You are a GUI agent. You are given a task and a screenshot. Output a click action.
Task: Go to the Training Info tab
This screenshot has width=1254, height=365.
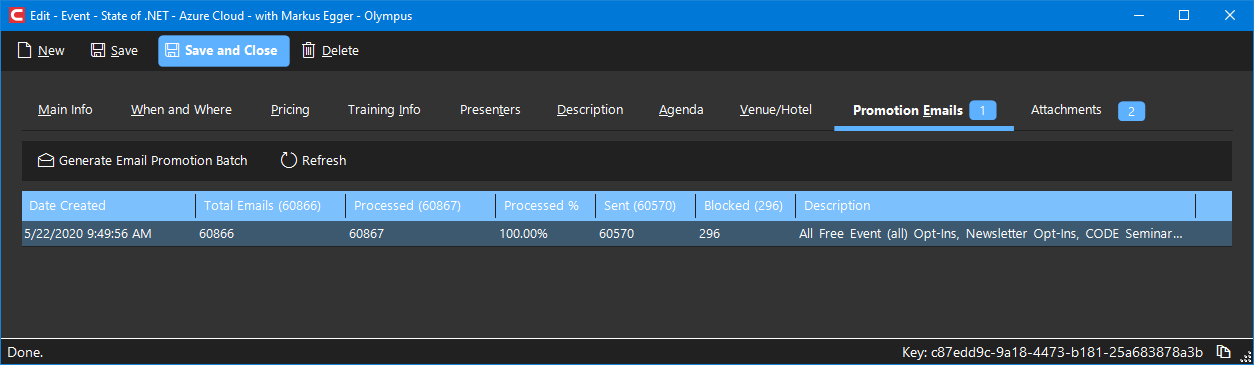384,110
